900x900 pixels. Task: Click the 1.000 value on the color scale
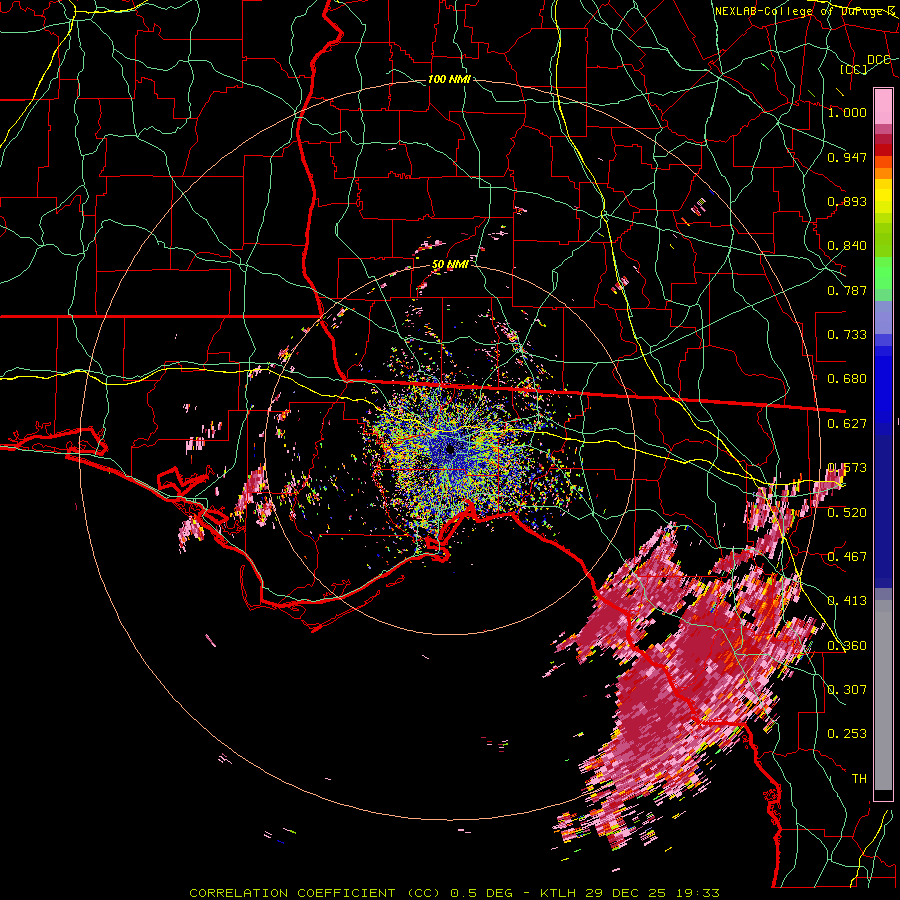point(847,112)
